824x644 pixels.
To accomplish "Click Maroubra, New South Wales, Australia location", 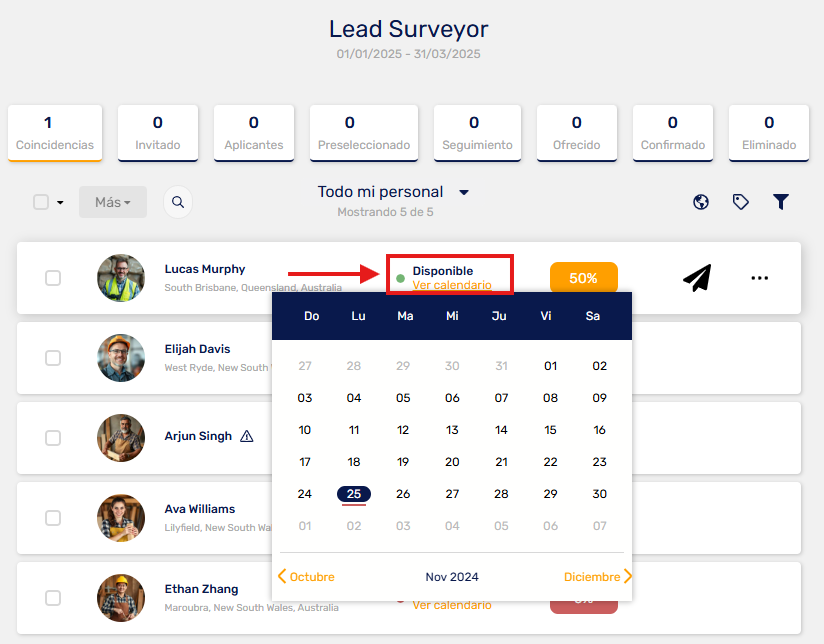I will click(x=251, y=608).
